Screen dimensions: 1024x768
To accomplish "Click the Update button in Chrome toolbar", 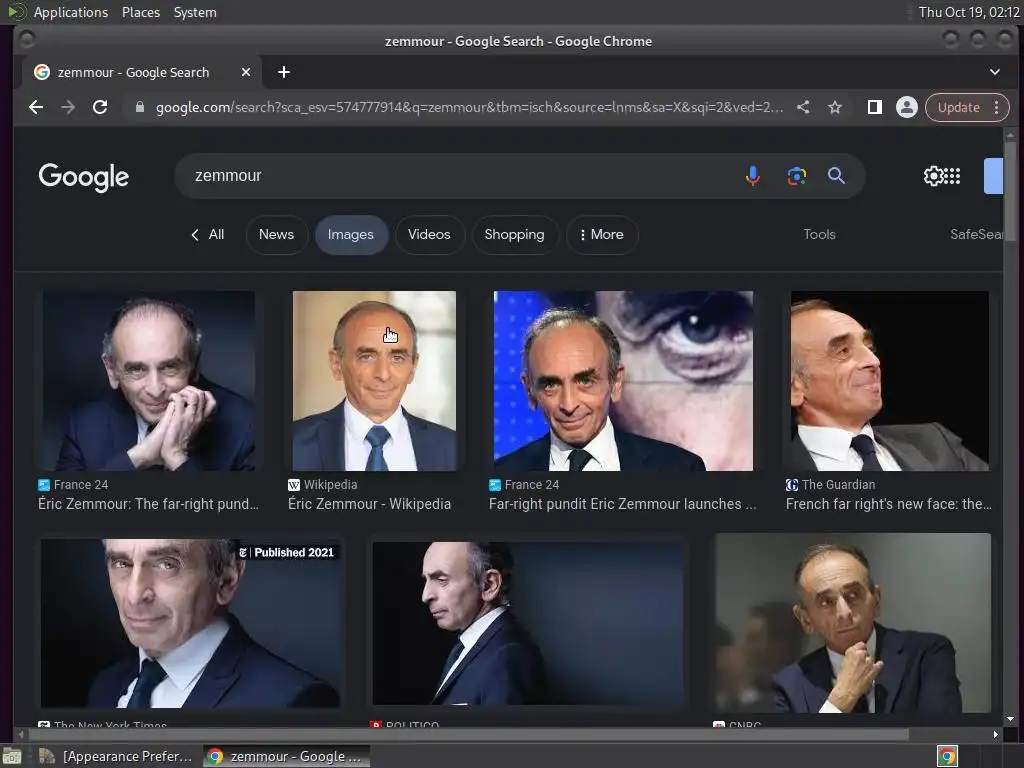I will 958,107.
